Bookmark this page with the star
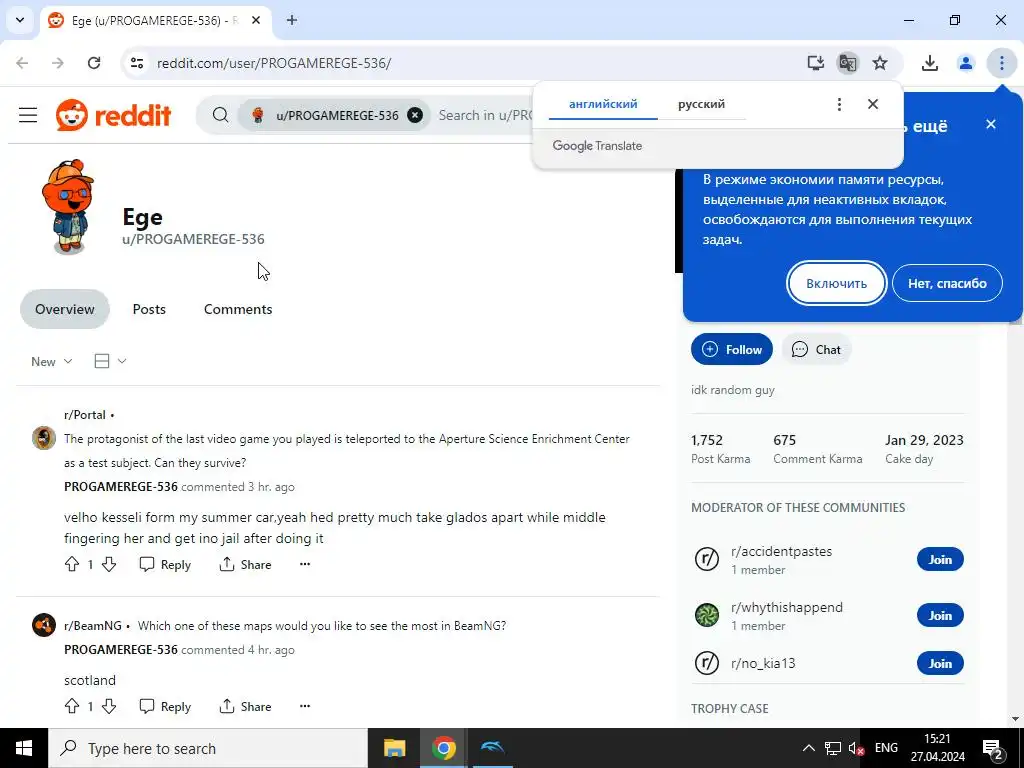 coord(880,63)
